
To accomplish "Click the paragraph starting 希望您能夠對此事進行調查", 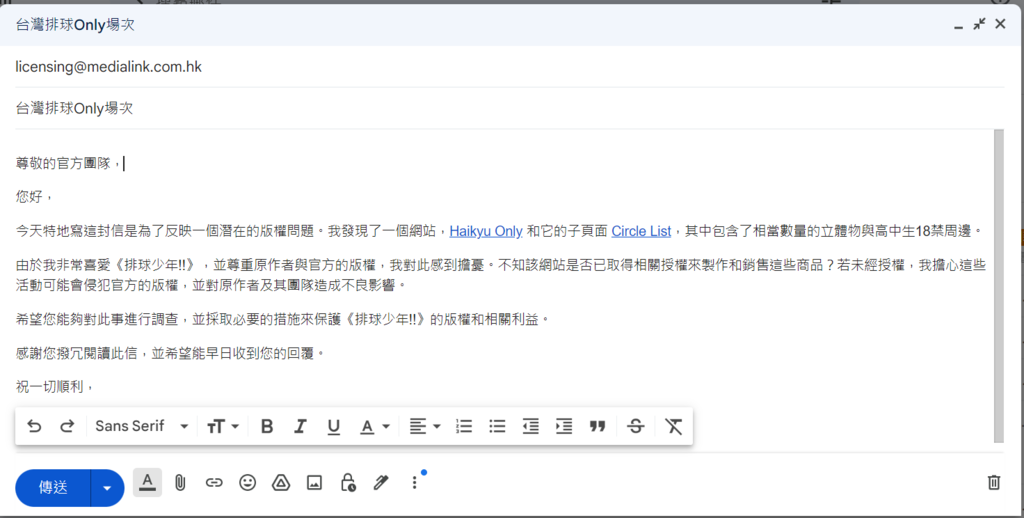I will 282,319.
